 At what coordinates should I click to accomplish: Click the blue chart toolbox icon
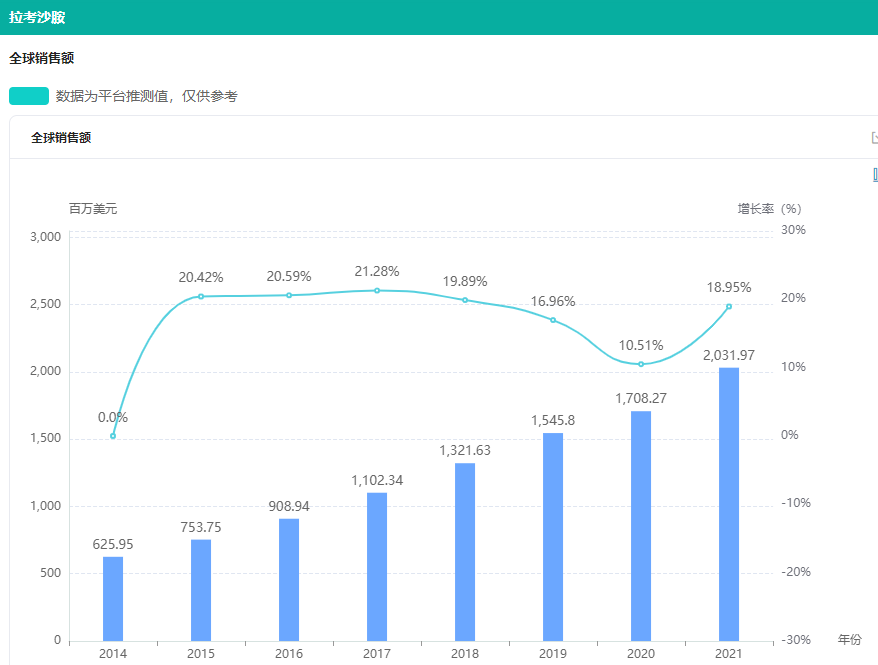click(x=875, y=175)
